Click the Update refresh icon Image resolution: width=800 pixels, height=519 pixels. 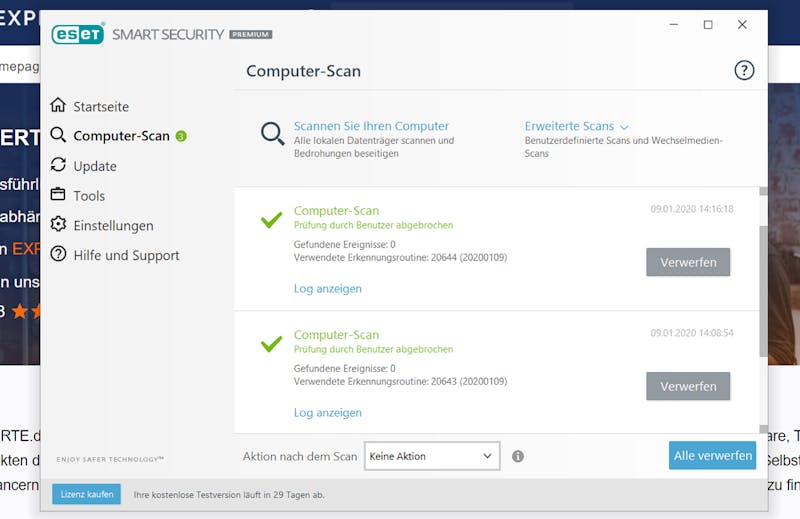pyautogui.click(x=58, y=165)
